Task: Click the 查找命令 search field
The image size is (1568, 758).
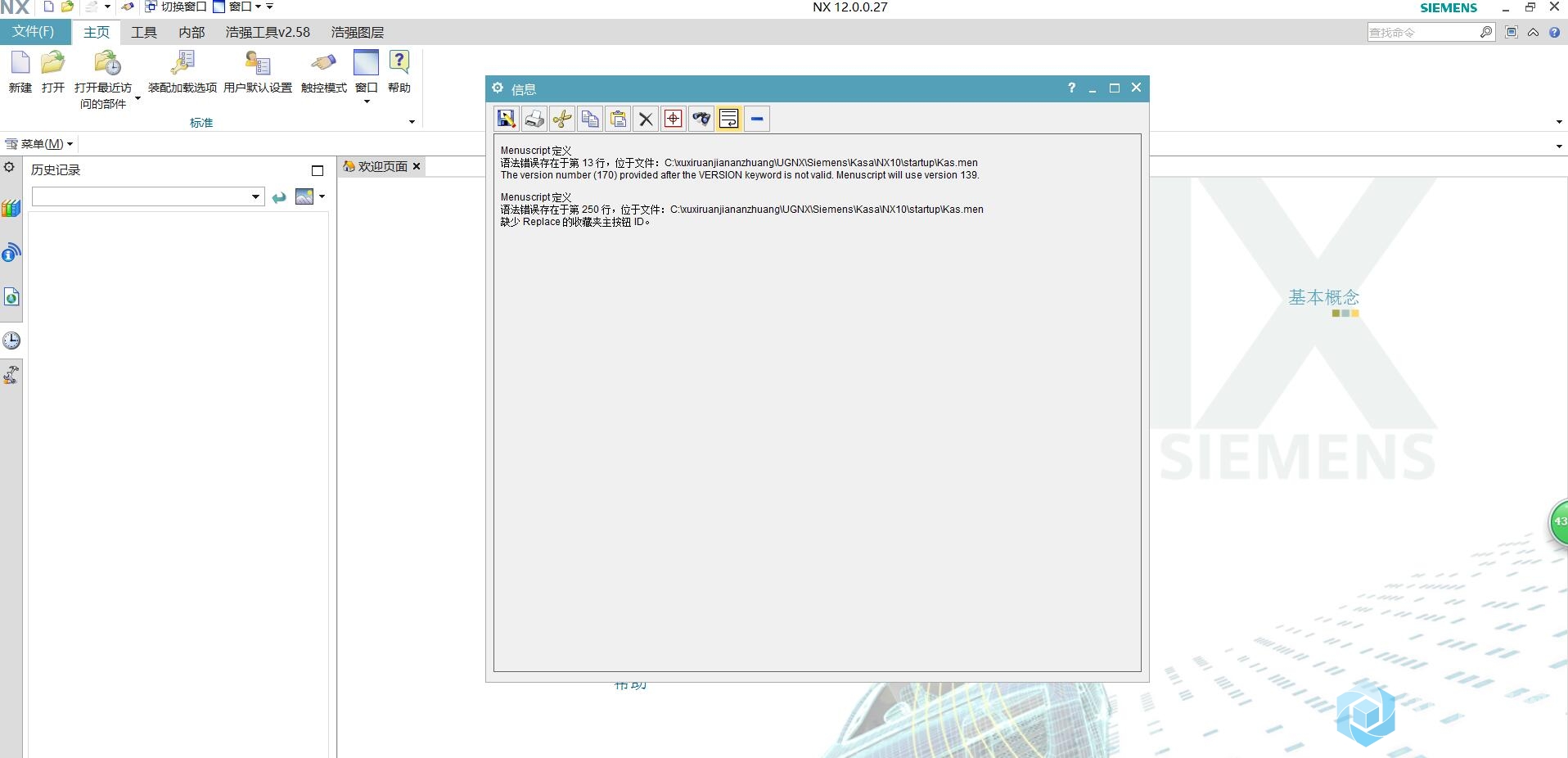Action: coord(1424,32)
